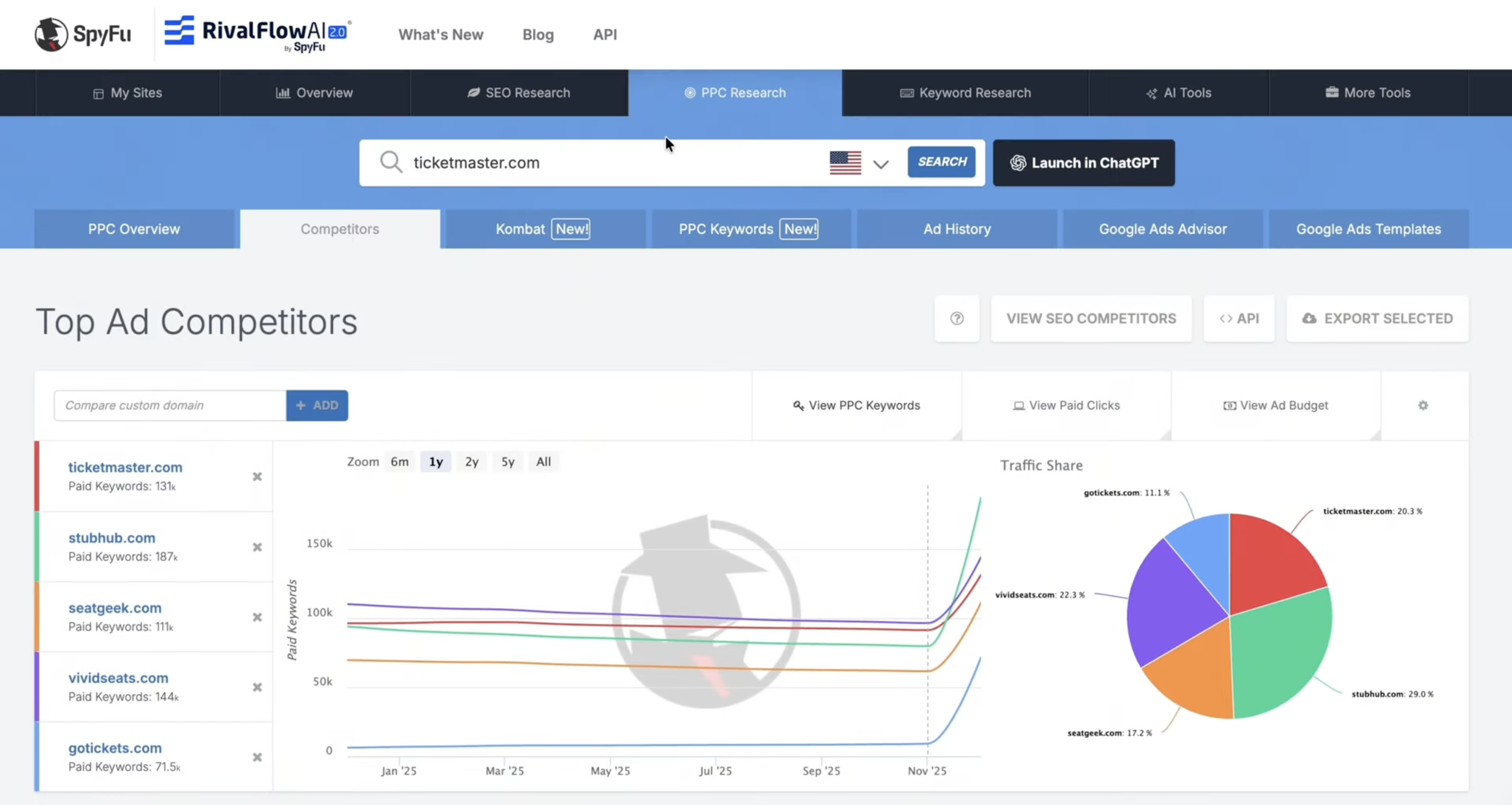Click 'Paid Keywords: 71.5k' under gotickets.com
The width and height of the screenshot is (1512, 805).
tap(124, 767)
